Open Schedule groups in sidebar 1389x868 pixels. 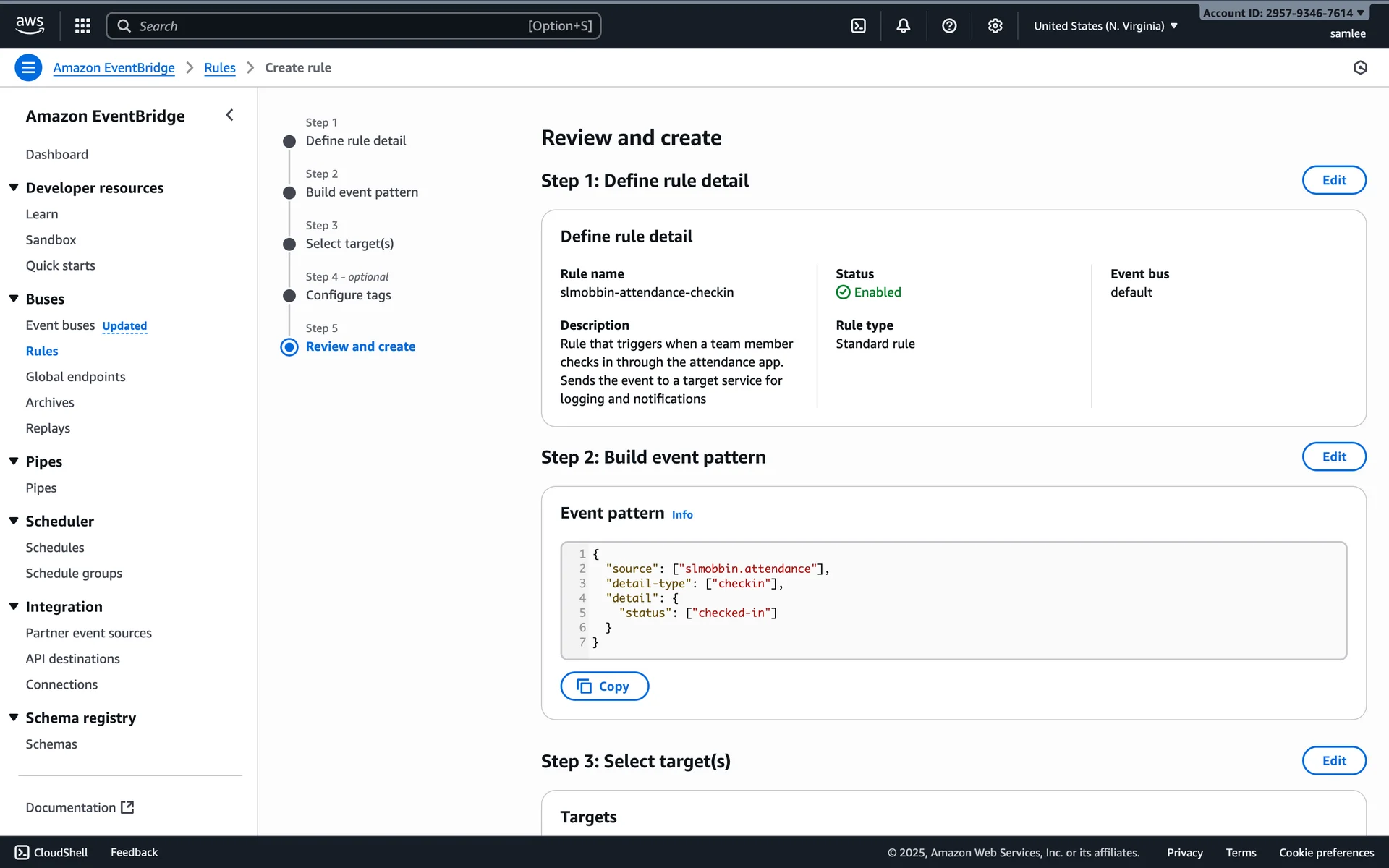[74, 574]
